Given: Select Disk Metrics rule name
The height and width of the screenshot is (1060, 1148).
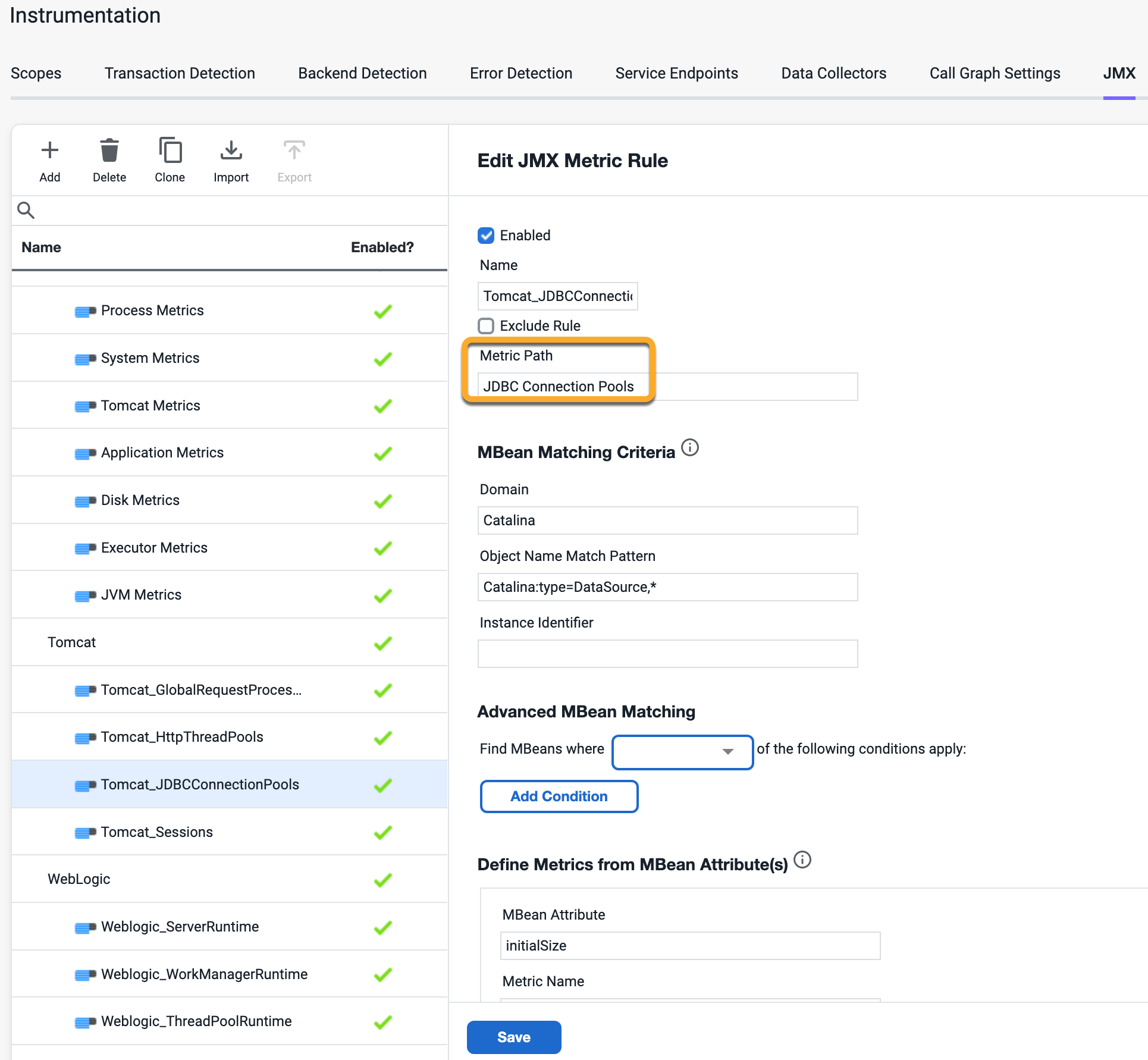Looking at the screenshot, I should tap(140, 500).
